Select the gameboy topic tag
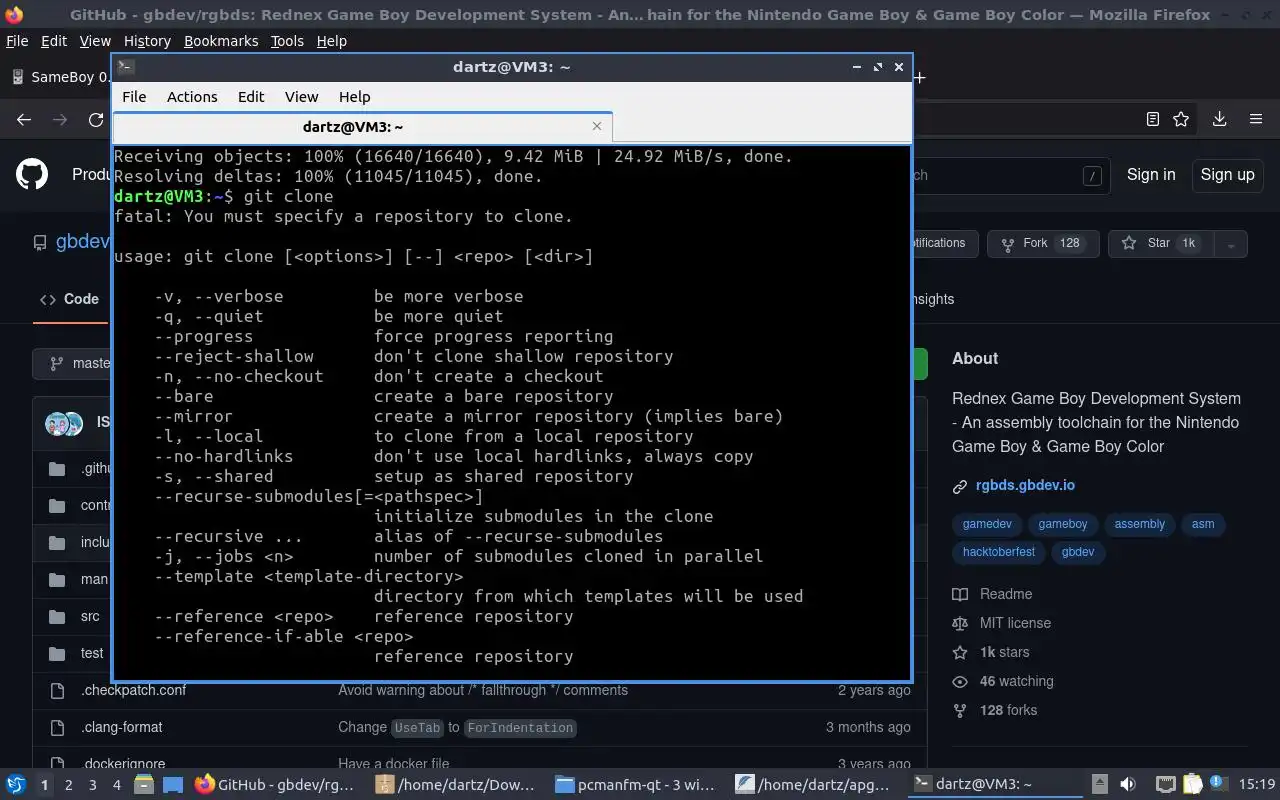 tap(1062, 524)
